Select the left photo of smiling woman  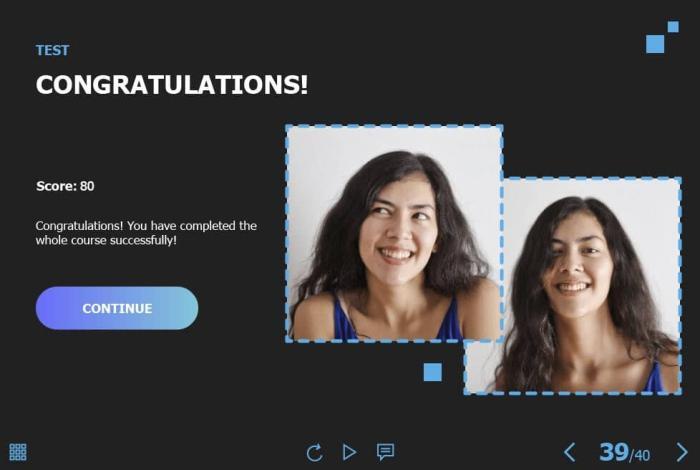pos(394,233)
